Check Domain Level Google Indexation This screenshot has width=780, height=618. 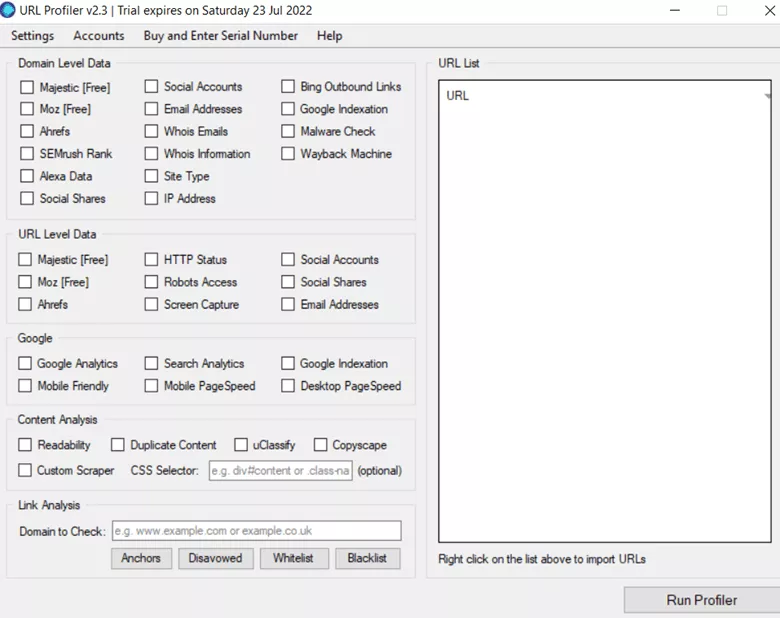pos(288,109)
